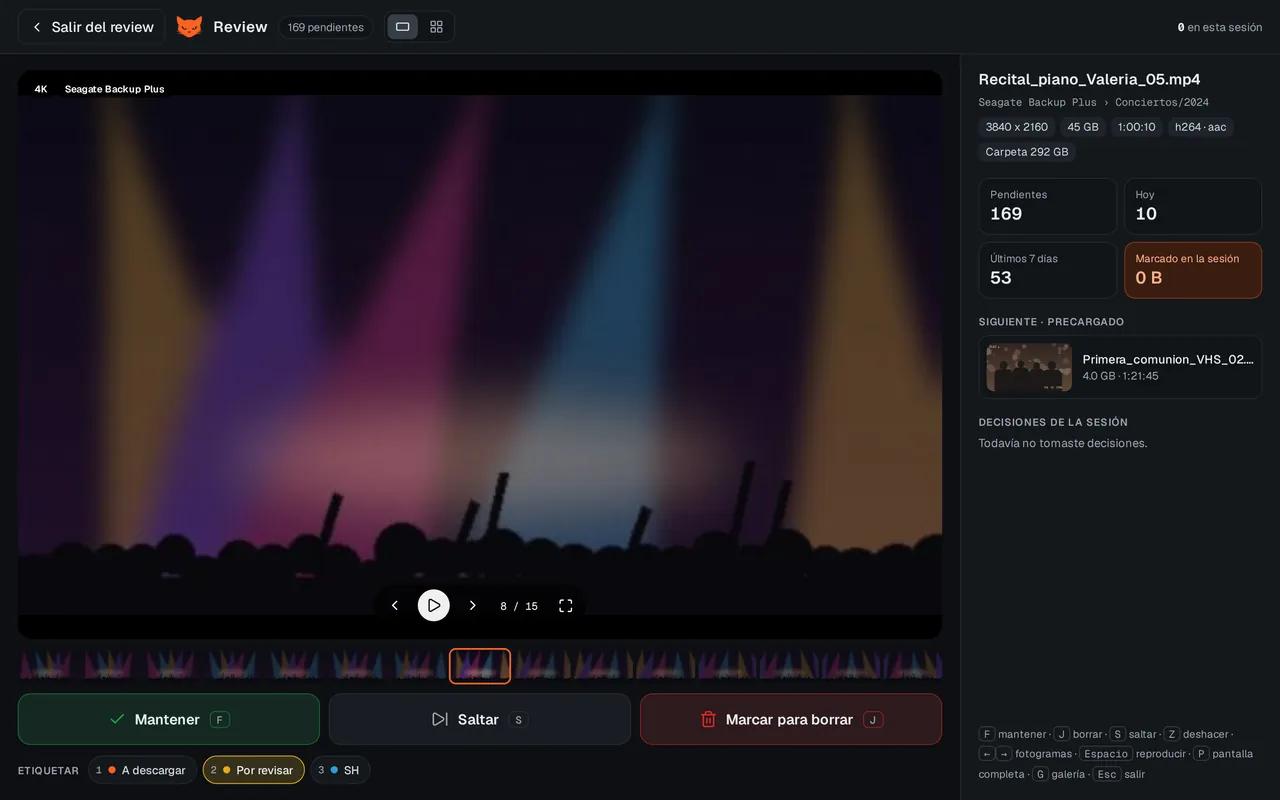Image resolution: width=1280 pixels, height=800 pixels.
Task: Click Salir del review button
Action: 92,27
